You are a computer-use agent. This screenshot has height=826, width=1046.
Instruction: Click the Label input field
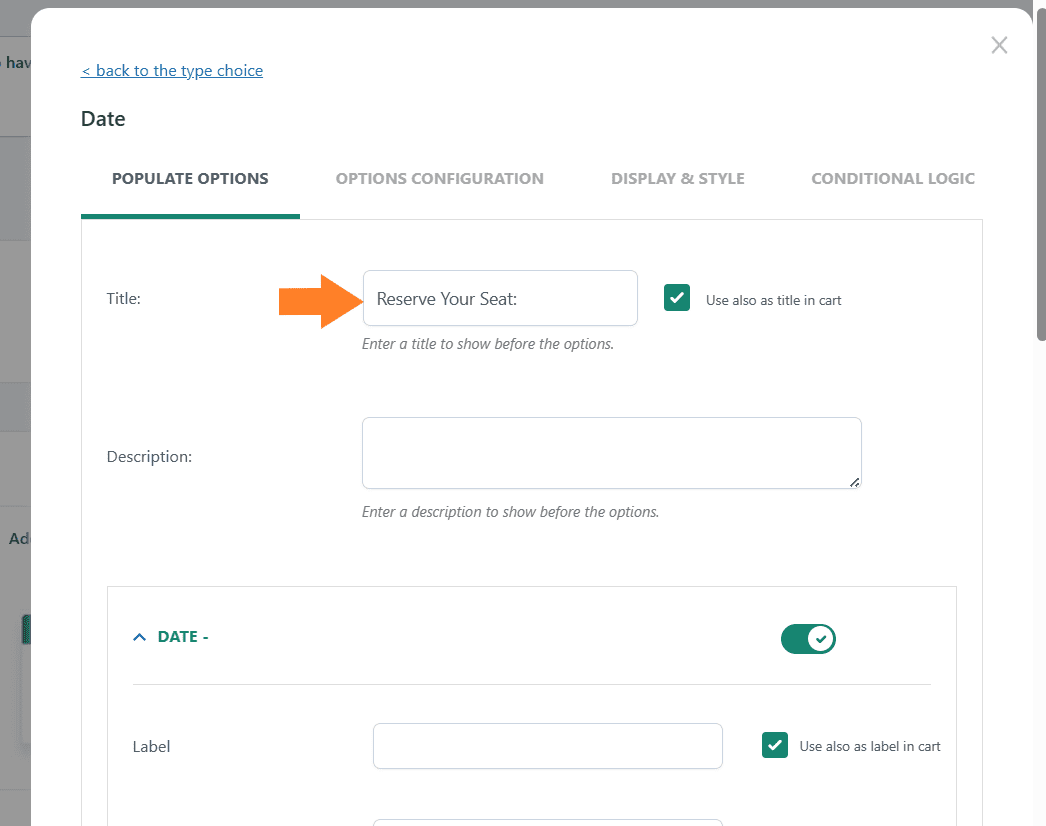[x=548, y=746]
